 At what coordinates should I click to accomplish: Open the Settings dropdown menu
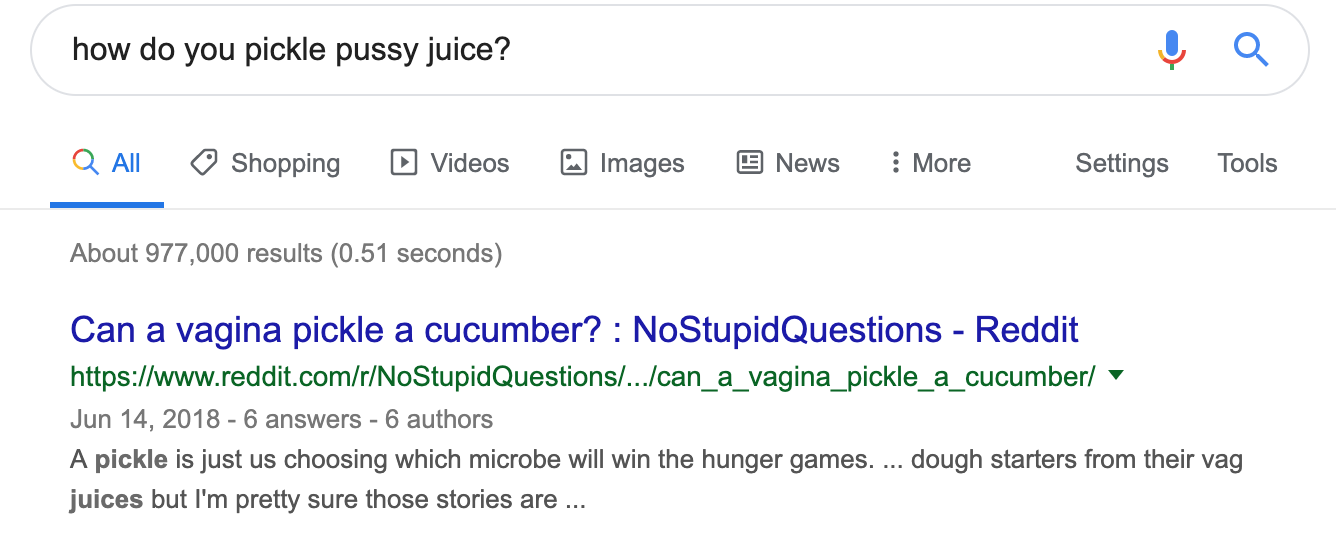(1121, 163)
